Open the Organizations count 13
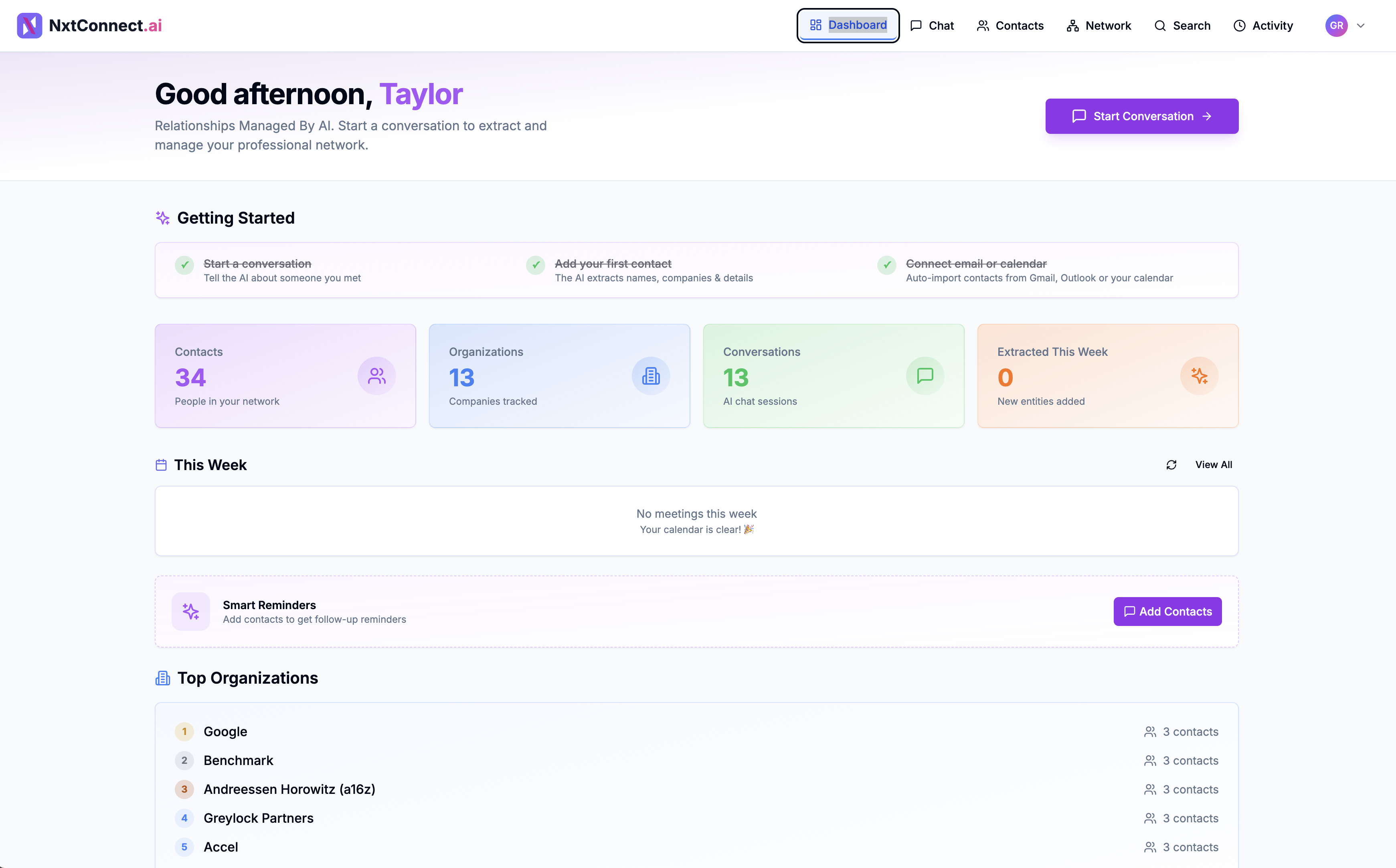Image resolution: width=1396 pixels, height=868 pixels. point(462,377)
